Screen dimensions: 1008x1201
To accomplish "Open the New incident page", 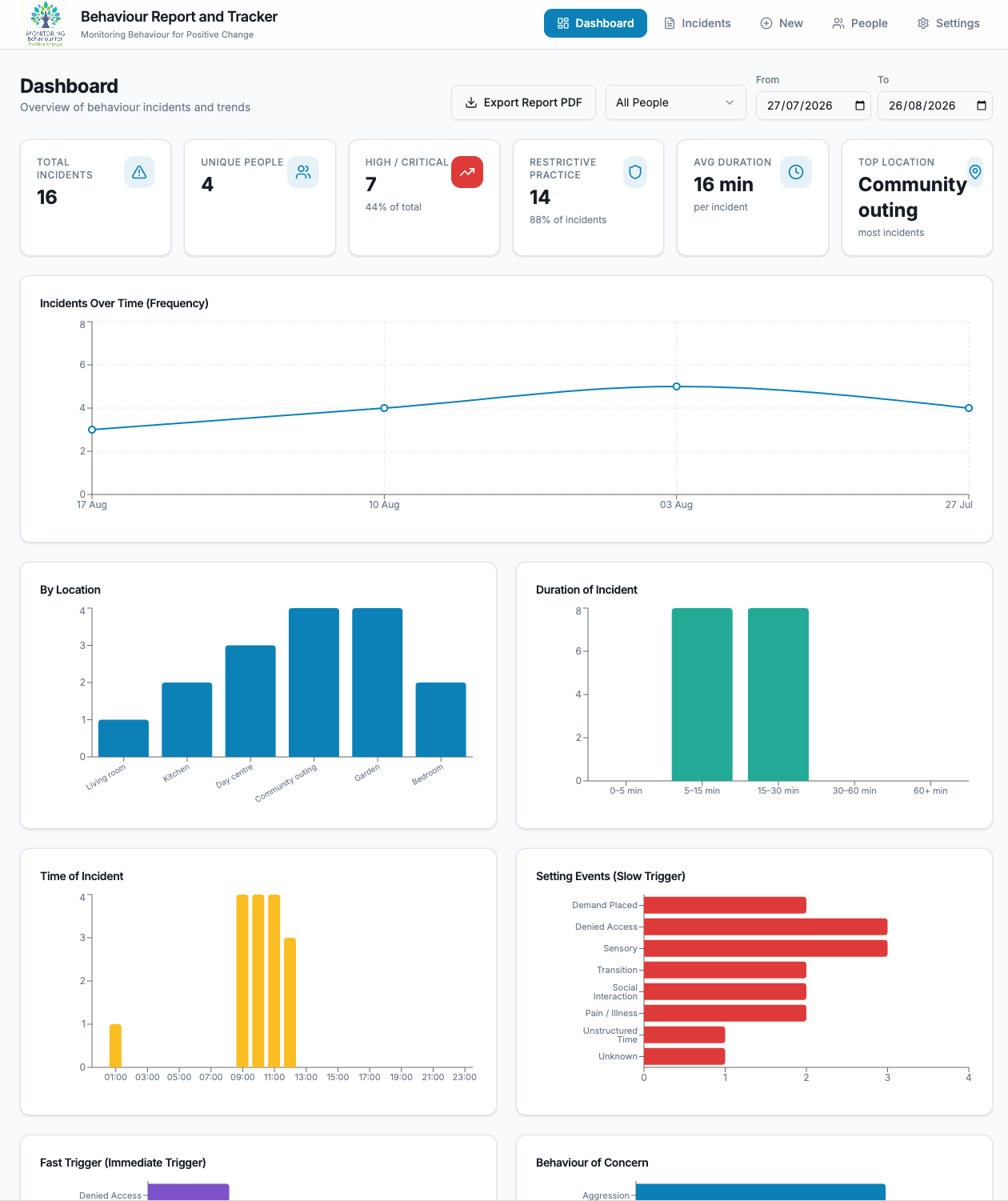I will click(782, 23).
